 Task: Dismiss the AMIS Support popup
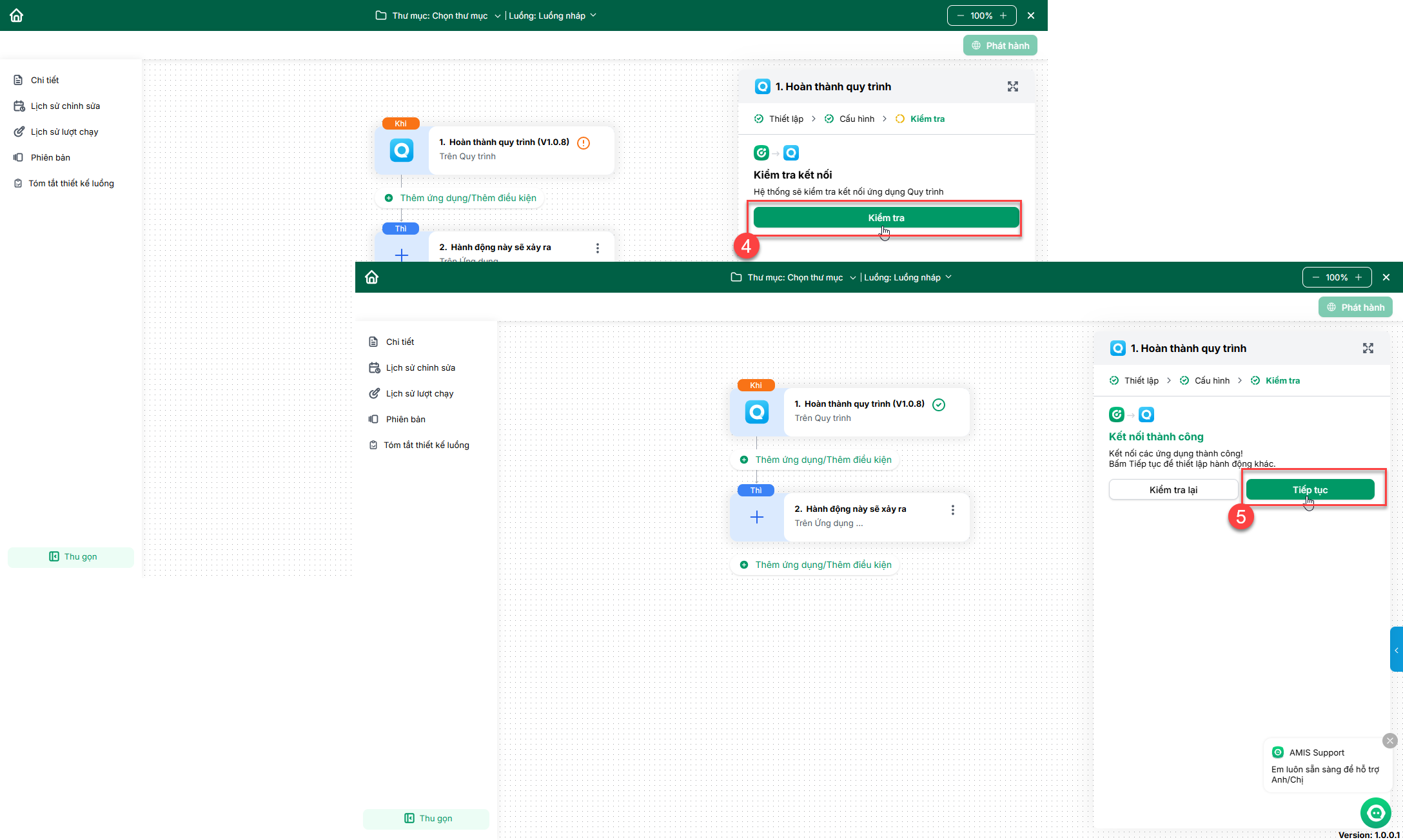click(1389, 741)
